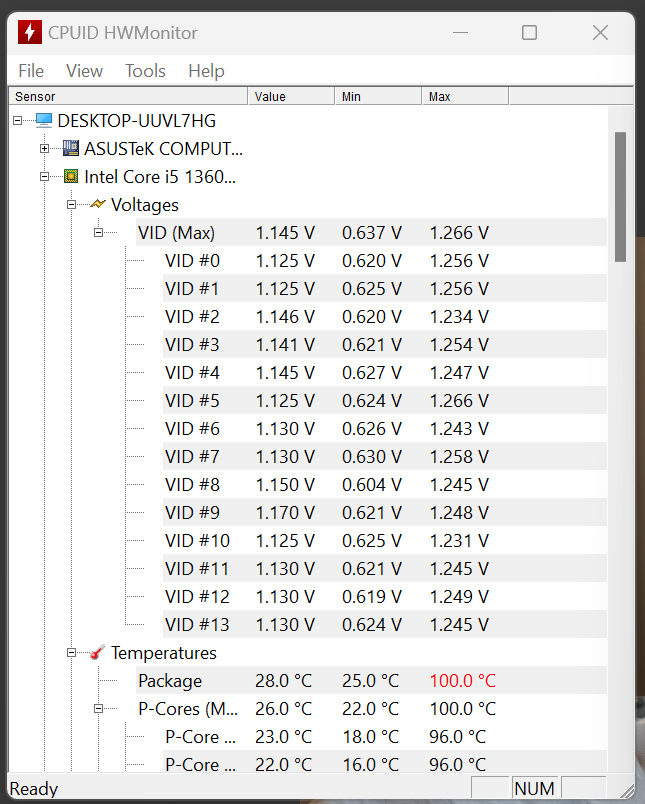Image resolution: width=645 pixels, height=804 pixels.
Task: Maximize the HWMonitor window
Action: coord(529,33)
